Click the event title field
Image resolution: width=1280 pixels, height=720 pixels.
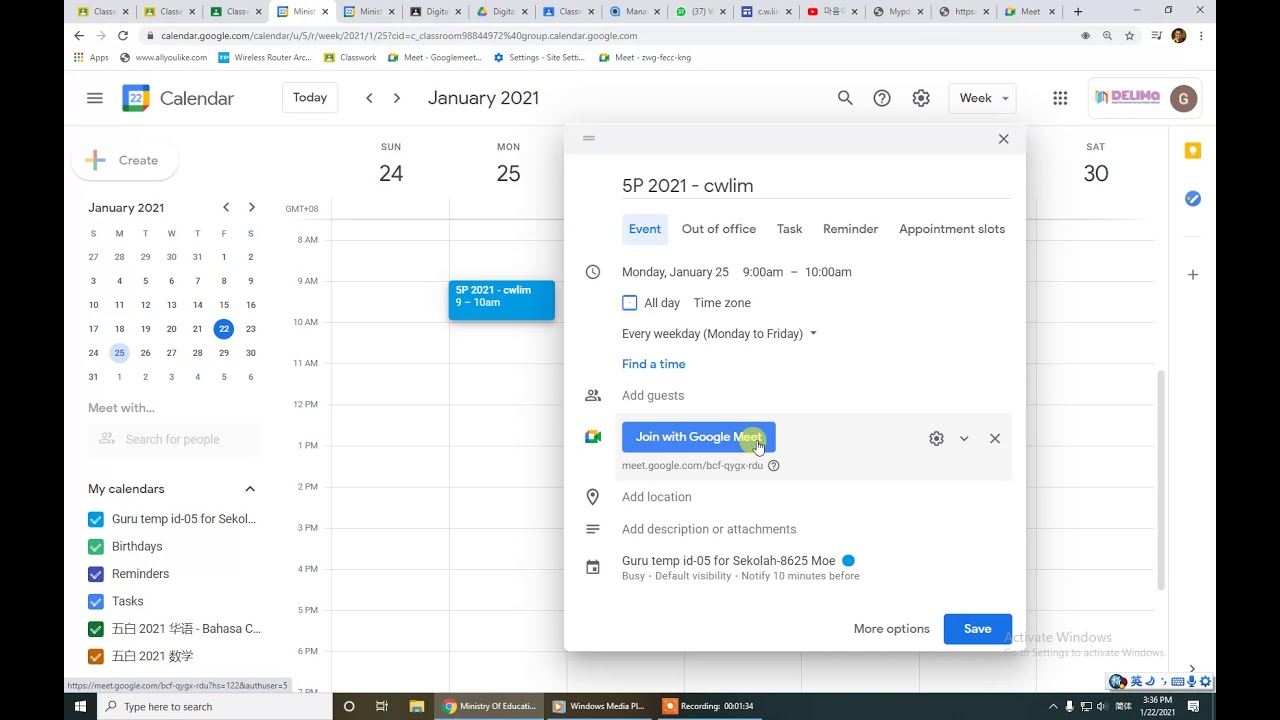point(816,186)
